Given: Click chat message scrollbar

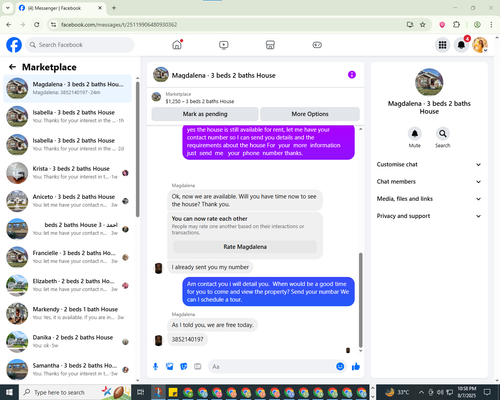Looking at the screenshot, I should coord(360,300).
